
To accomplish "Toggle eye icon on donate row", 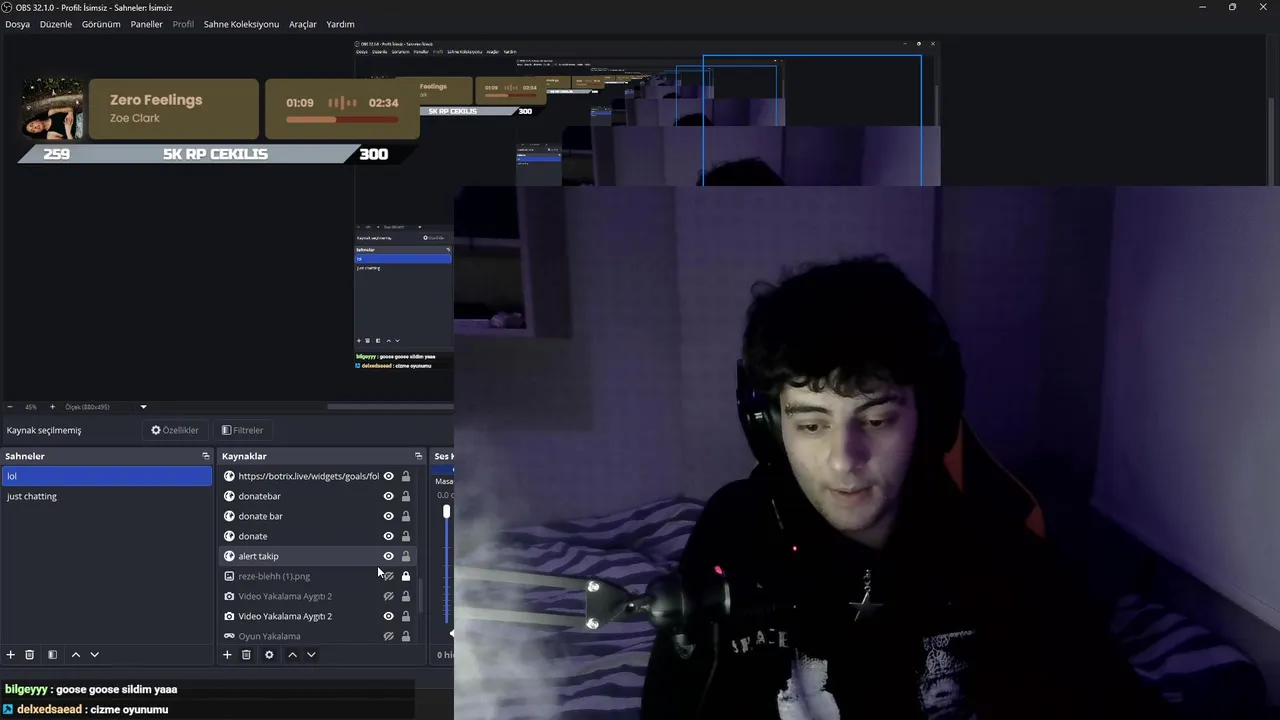I will [x=389, y=536].
